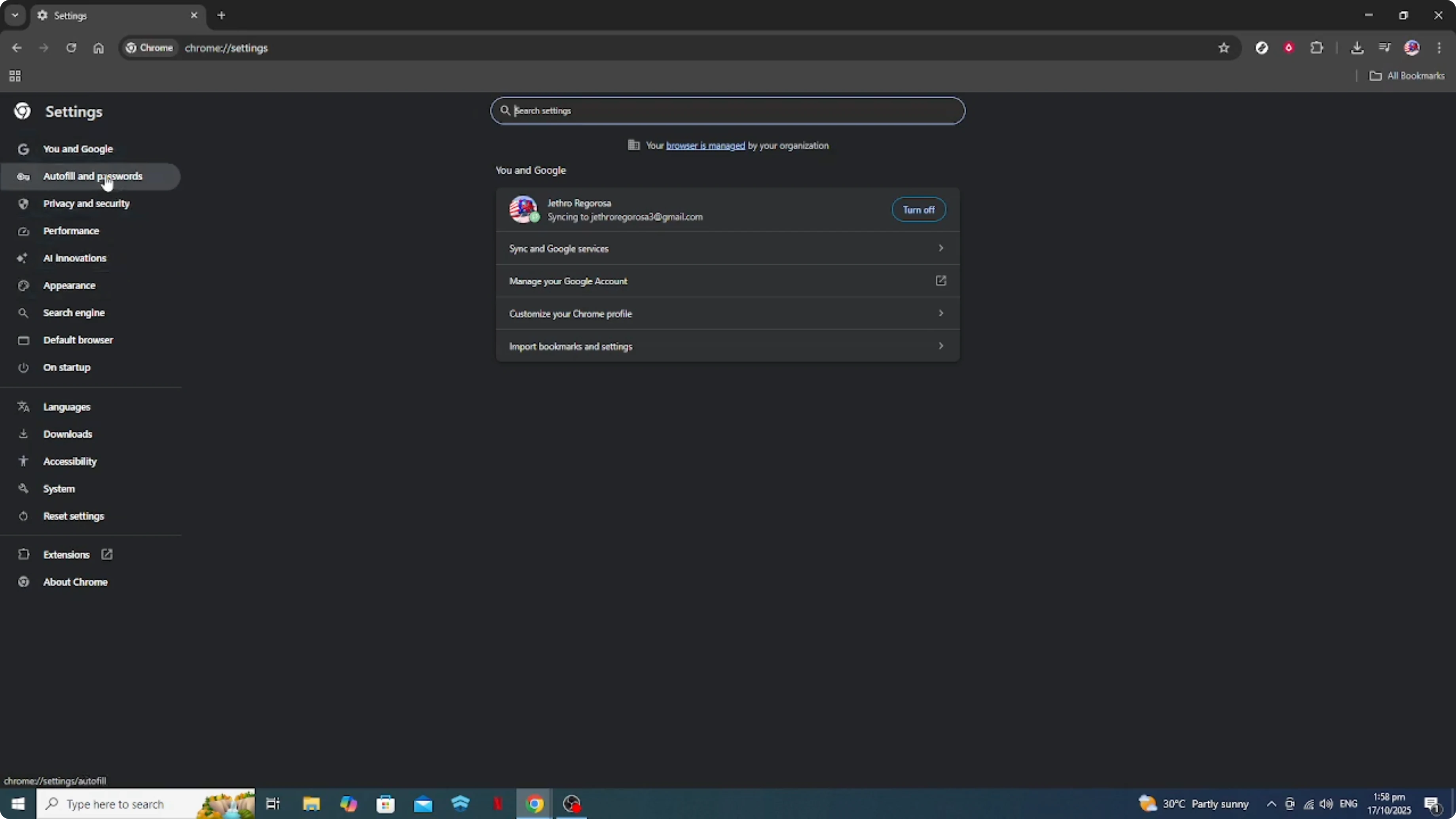Open All Bookmarks folder
The image size is (1456, 819).
(1407, 76)
